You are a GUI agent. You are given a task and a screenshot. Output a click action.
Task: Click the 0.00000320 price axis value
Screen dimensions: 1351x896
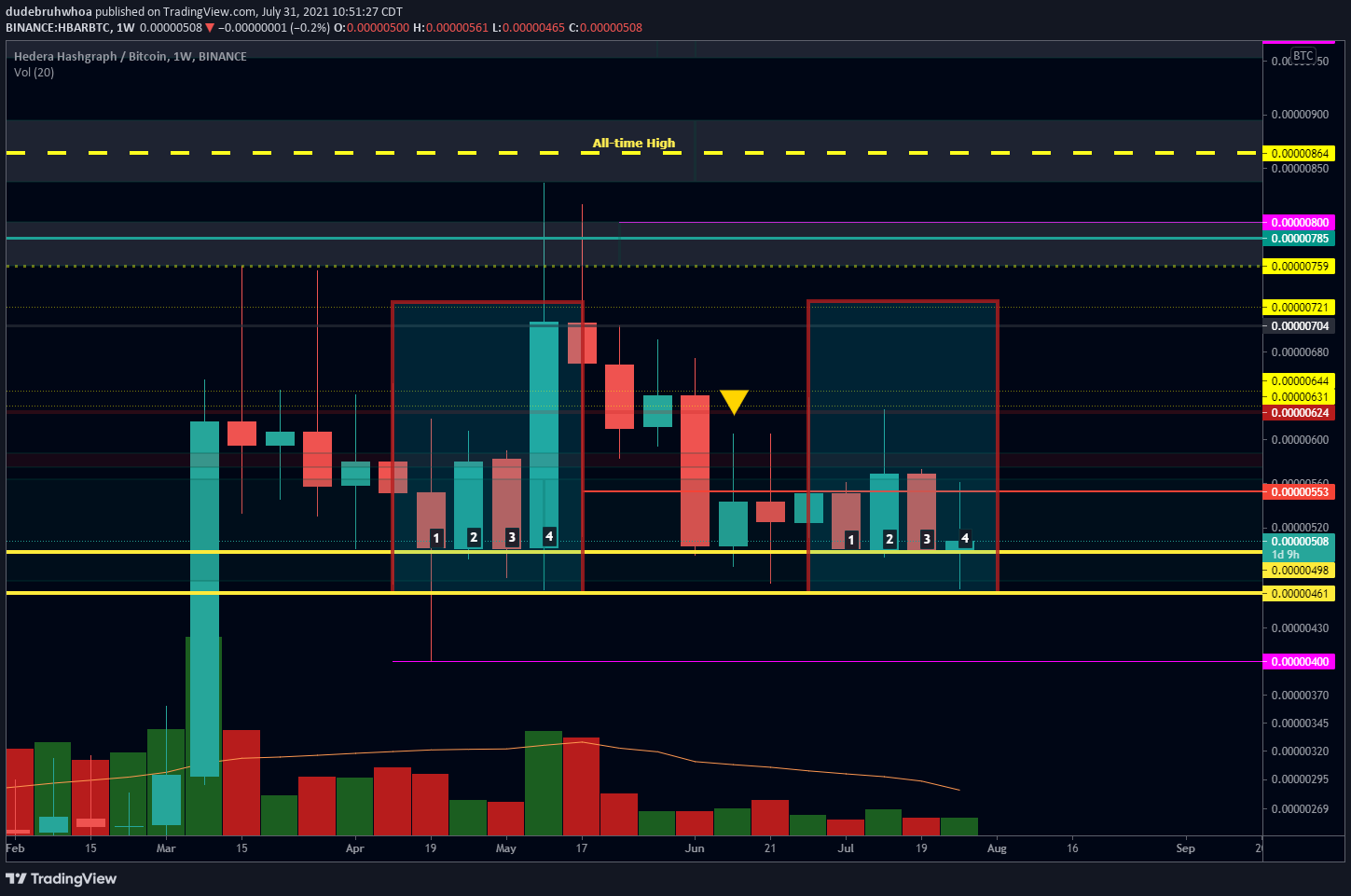1301,751
